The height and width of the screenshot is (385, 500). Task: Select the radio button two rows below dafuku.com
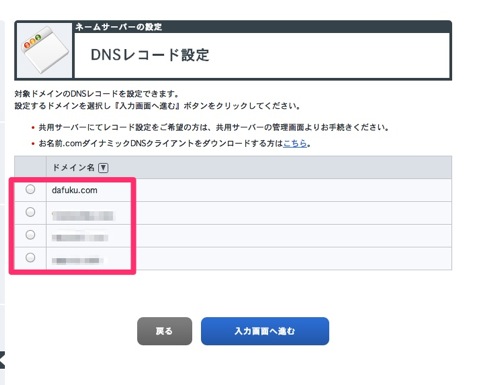point(30,235)
